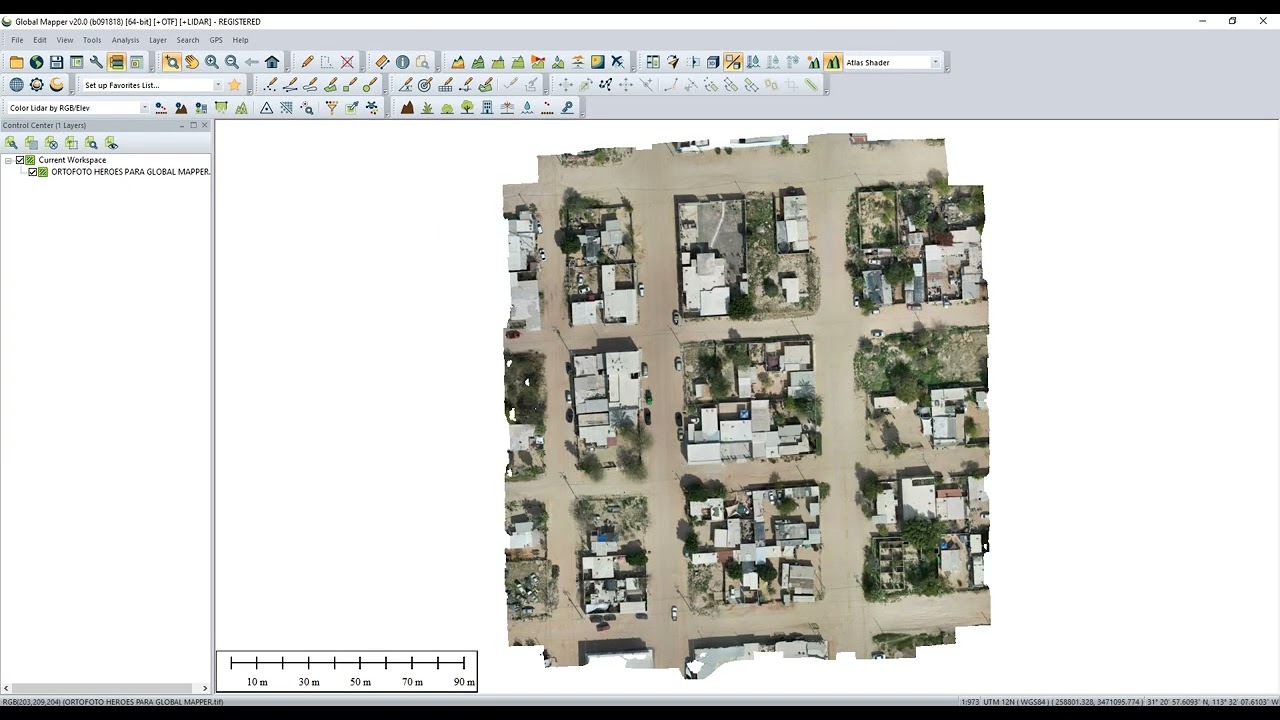
Task: Open the View menu
Action: (65, 40)
